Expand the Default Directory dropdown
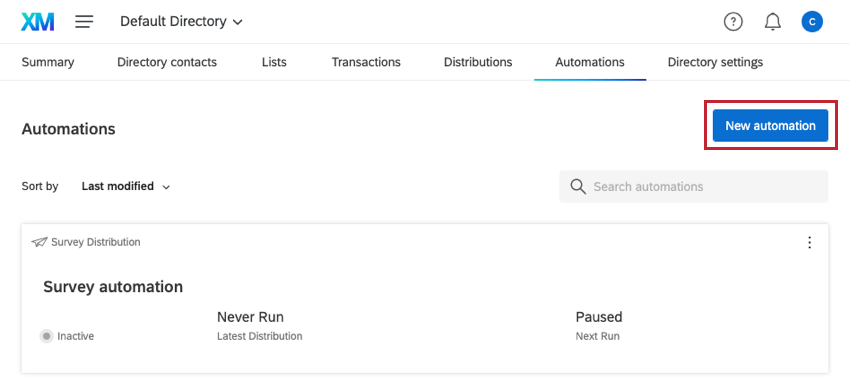This screenshot has height=384, width=850. 182,22
